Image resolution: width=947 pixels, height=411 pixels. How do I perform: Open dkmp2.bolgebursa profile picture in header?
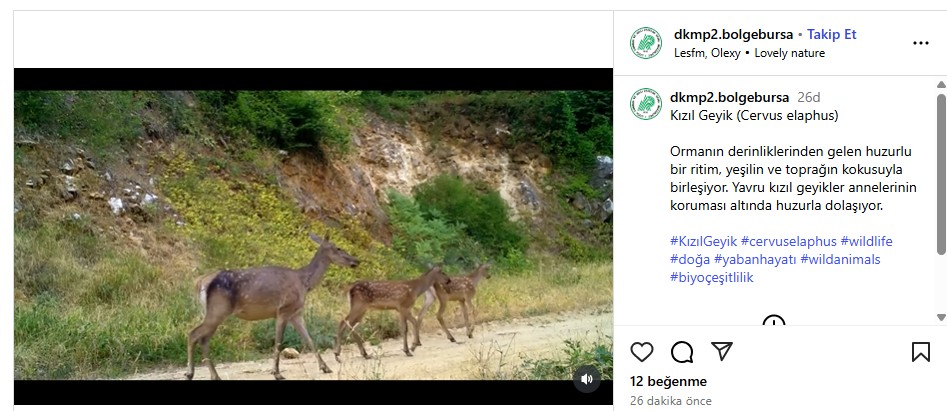[646, 43]
